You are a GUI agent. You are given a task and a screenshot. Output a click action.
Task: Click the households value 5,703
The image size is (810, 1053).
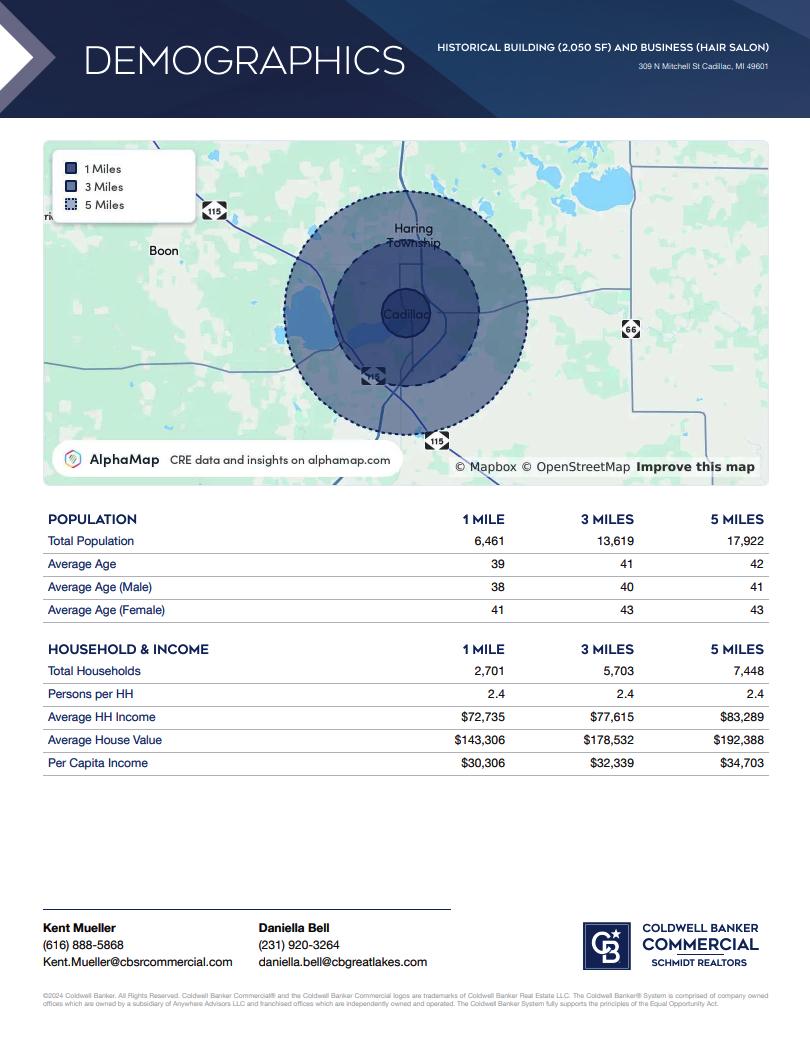click(619, 671)
